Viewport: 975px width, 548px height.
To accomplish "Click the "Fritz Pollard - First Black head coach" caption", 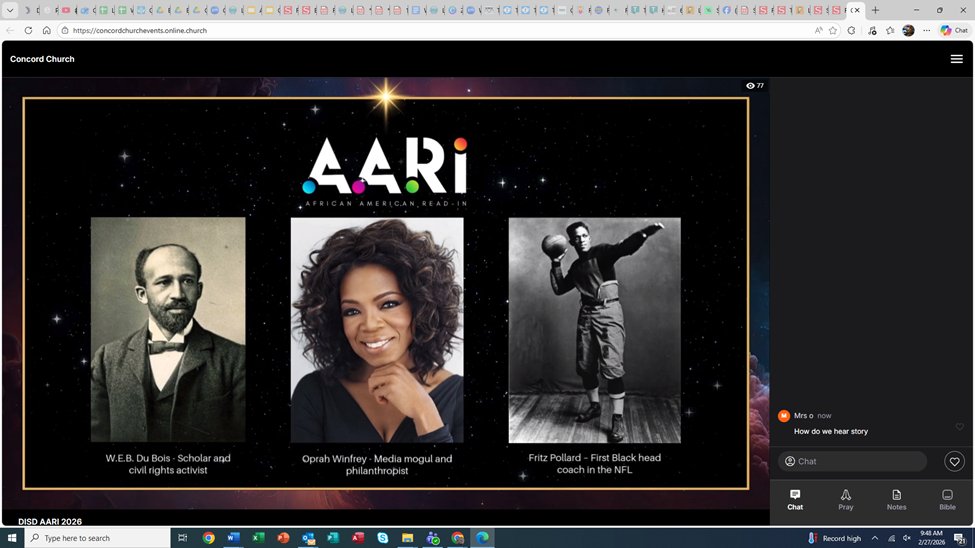I will pos(594,463).
